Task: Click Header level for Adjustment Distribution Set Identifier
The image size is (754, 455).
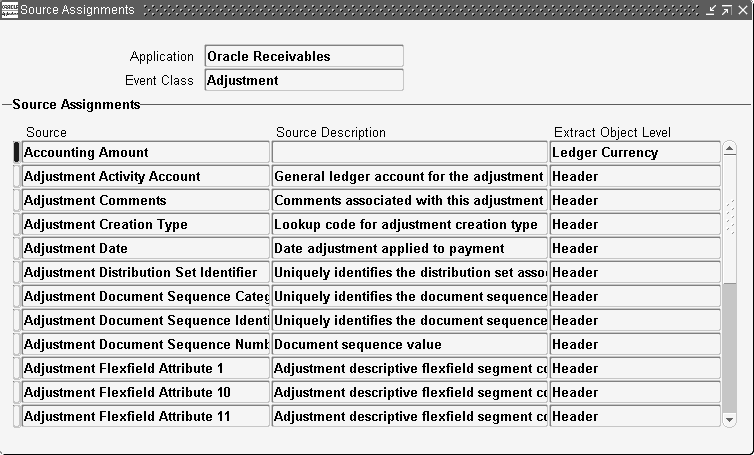Action: coord(635,272)
